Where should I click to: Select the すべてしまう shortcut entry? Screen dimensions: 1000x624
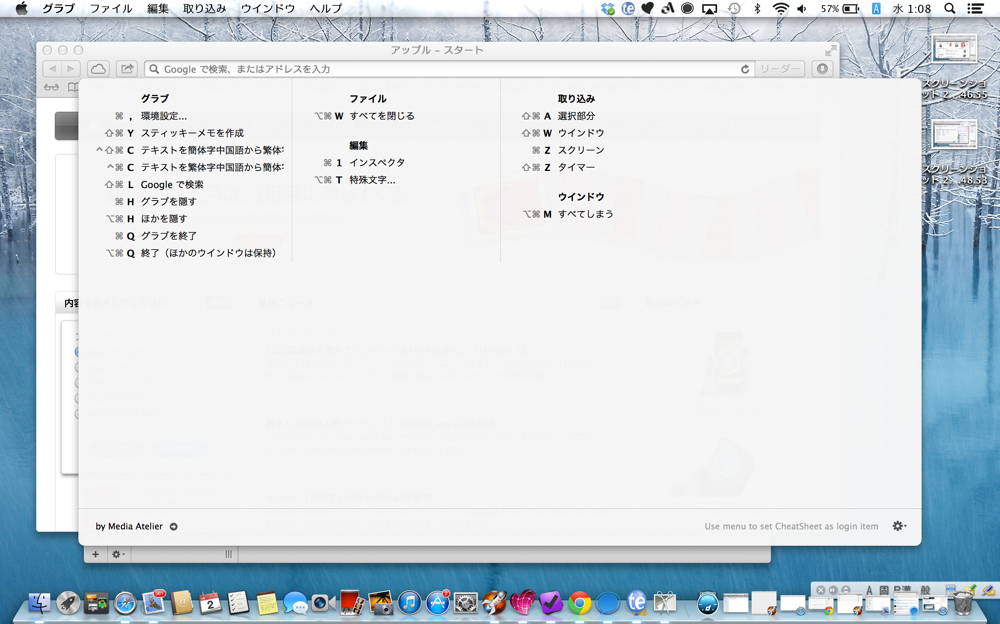coord(585,214)
